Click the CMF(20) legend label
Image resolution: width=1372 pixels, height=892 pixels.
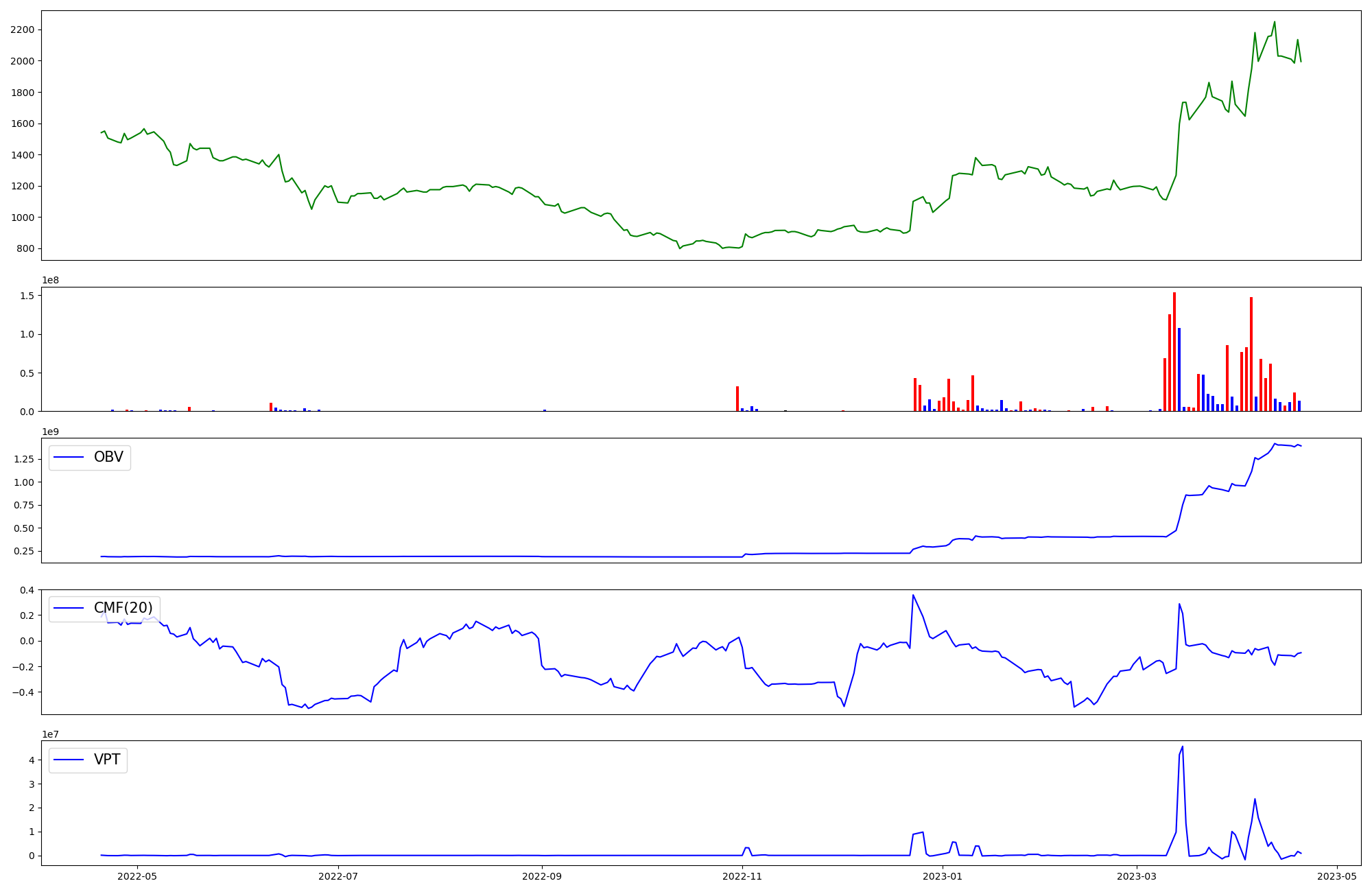click(x=123, y=609)
